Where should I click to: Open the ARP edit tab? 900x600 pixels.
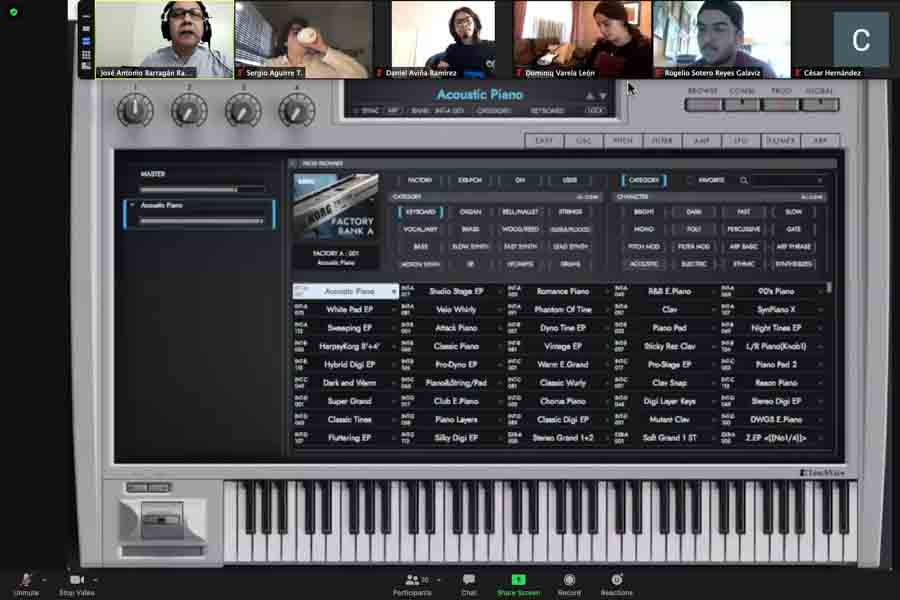pyautogui.click(x=820, y=141)
